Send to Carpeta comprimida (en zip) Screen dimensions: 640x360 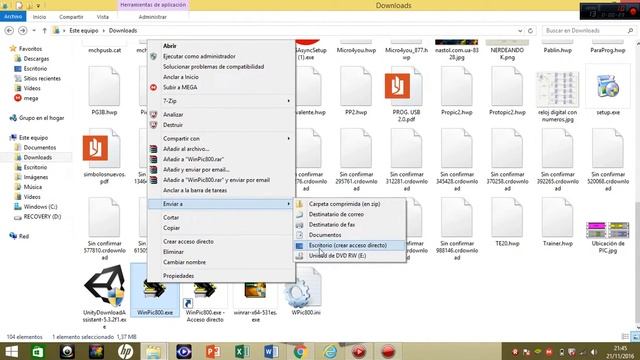click(350, 204)
